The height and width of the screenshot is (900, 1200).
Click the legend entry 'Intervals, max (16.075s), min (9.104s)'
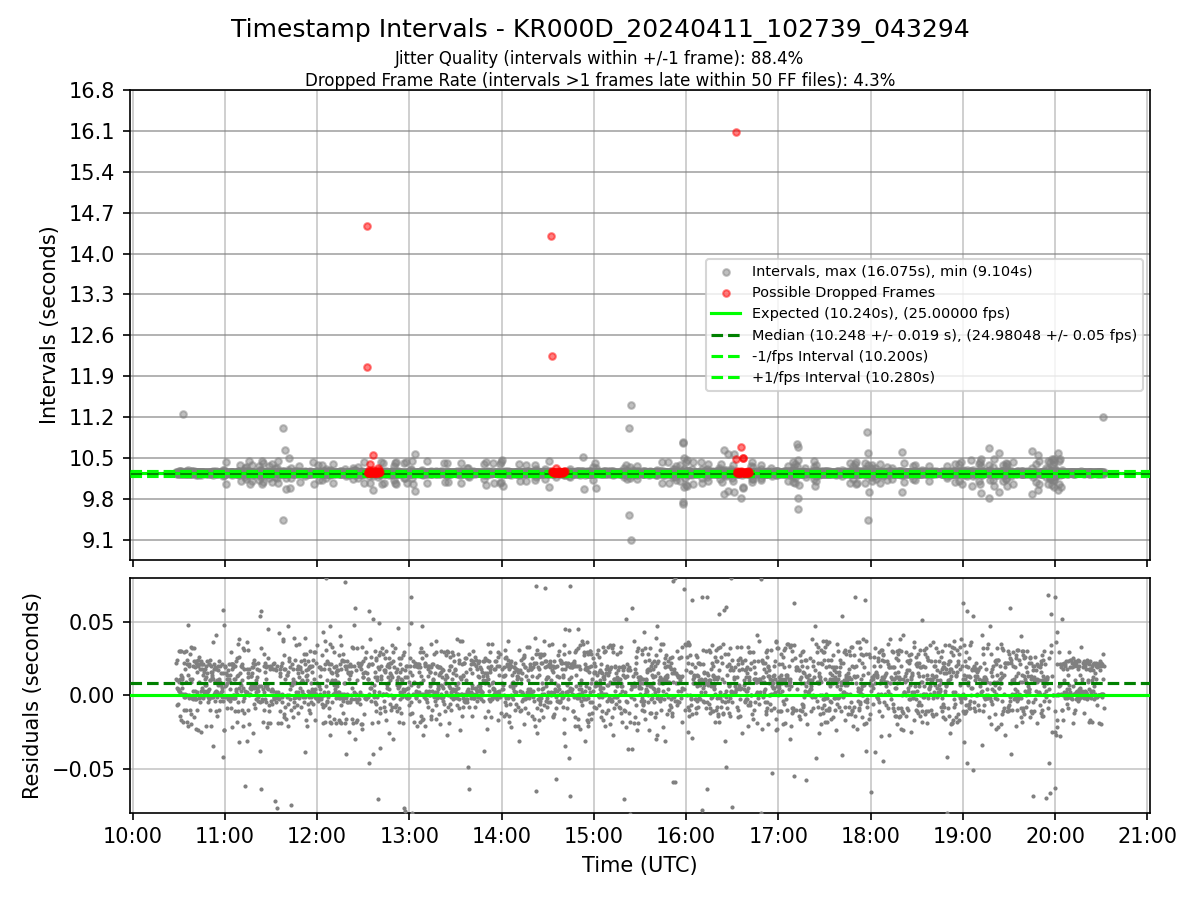pos(892,271)
